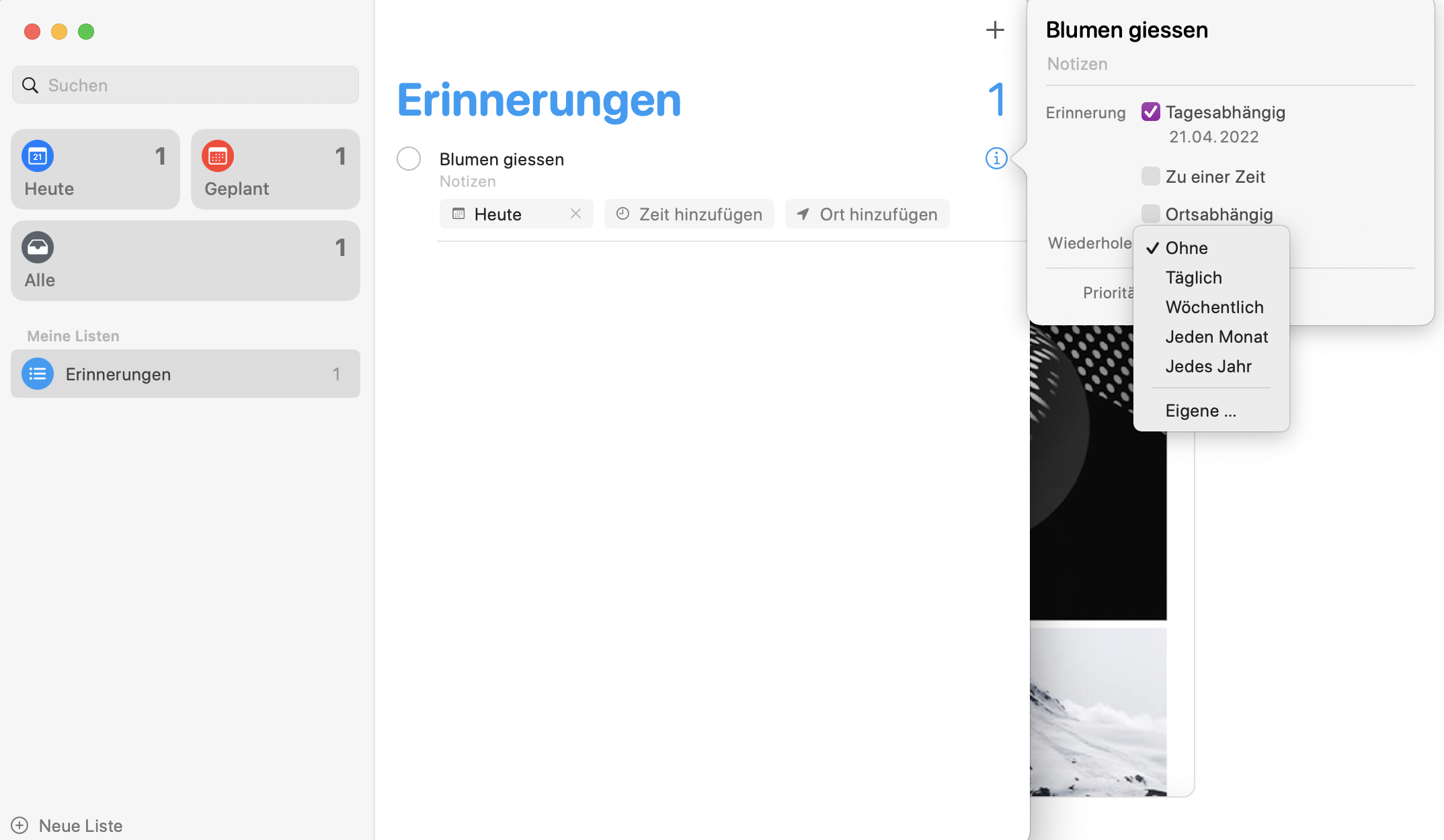
Task: Select Jedes Jahr repeat option
Action: click(x=1208, y=366)
